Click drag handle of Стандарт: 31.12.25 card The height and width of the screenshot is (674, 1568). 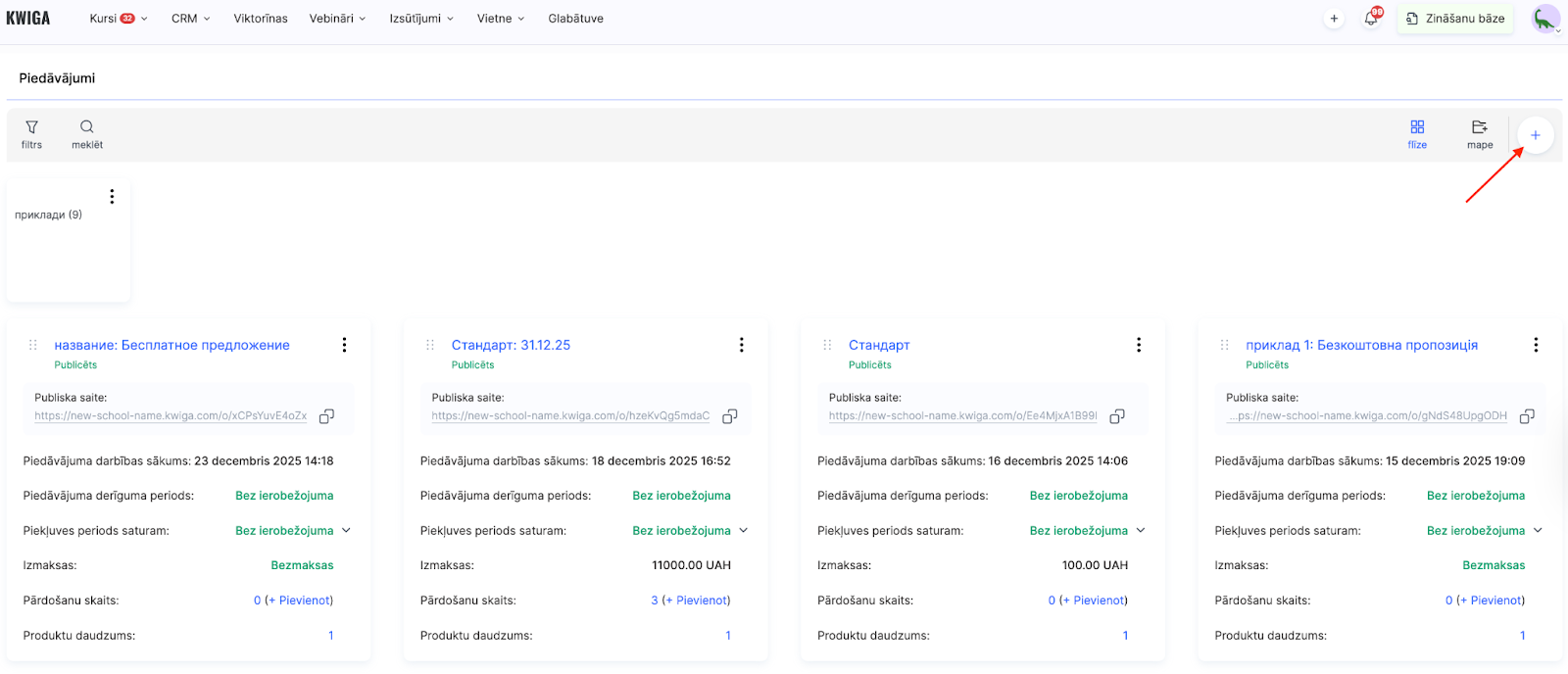click(430, 345)
